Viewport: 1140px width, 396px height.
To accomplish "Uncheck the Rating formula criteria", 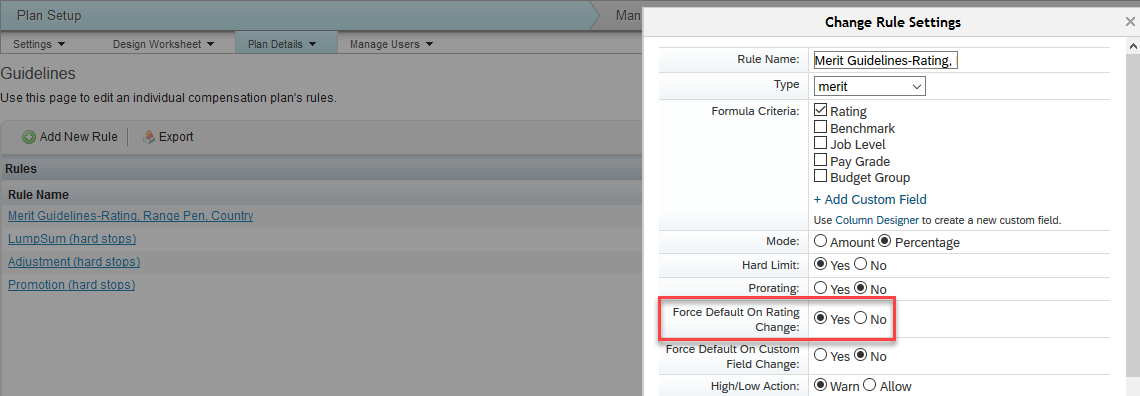I will click(821, 110).
